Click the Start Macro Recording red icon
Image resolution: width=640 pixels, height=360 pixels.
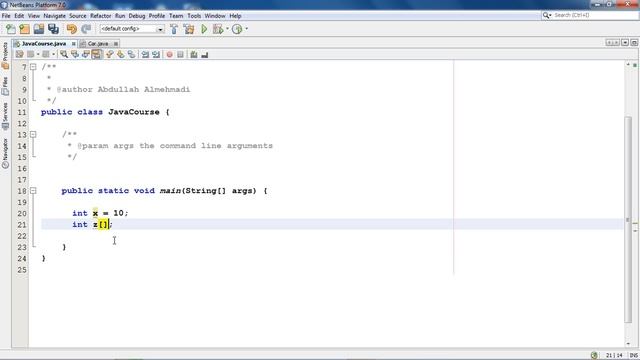point(169,54)
